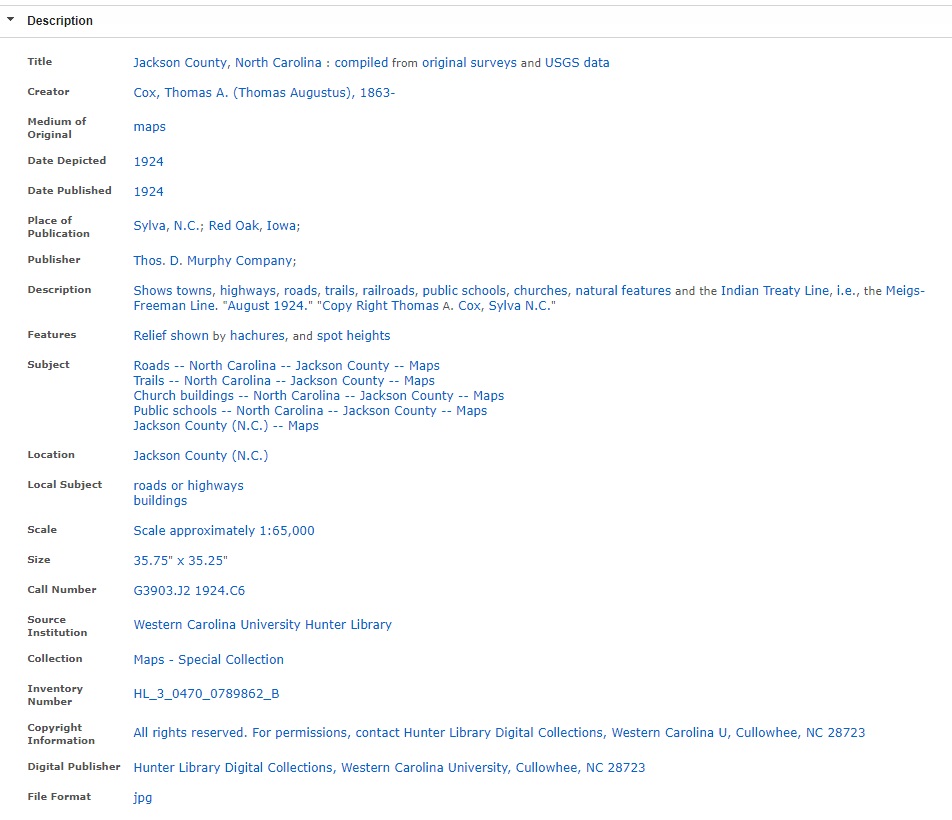Click Public schools subject link
This screenshot has width=952, height=820.
310,411
